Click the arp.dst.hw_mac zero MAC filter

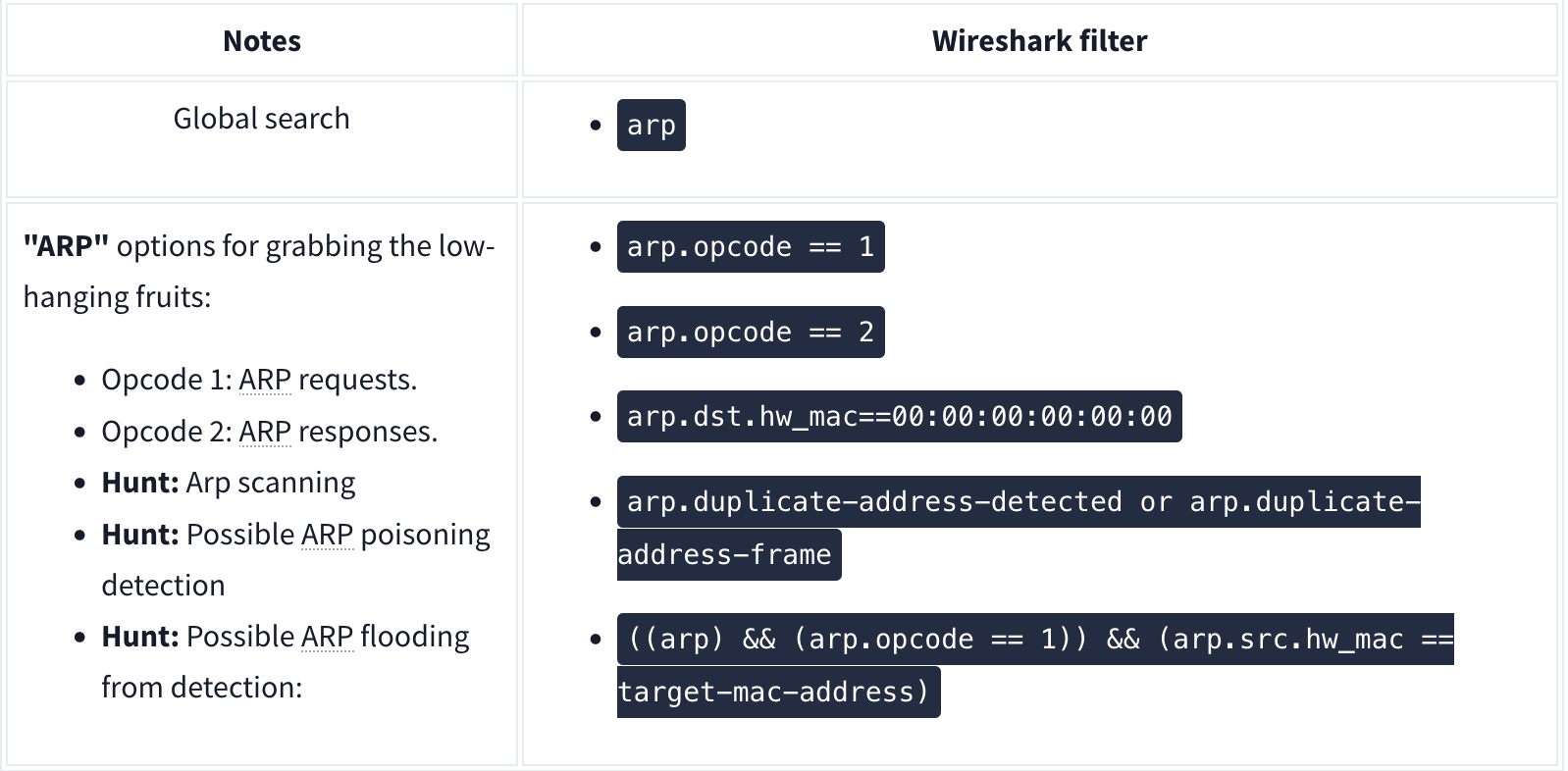(x=899, y=417)
